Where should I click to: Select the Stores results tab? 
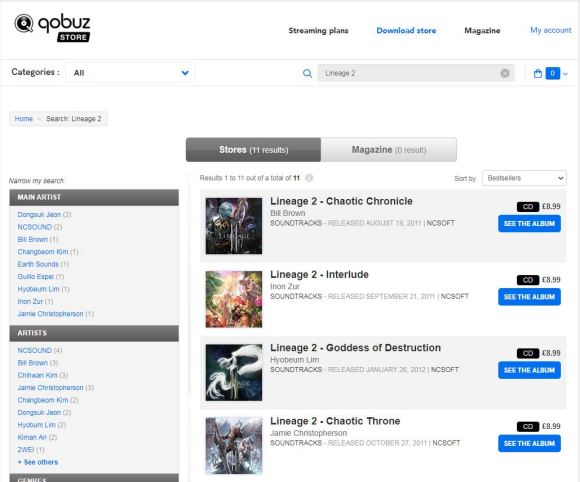[x=253, y=150]
